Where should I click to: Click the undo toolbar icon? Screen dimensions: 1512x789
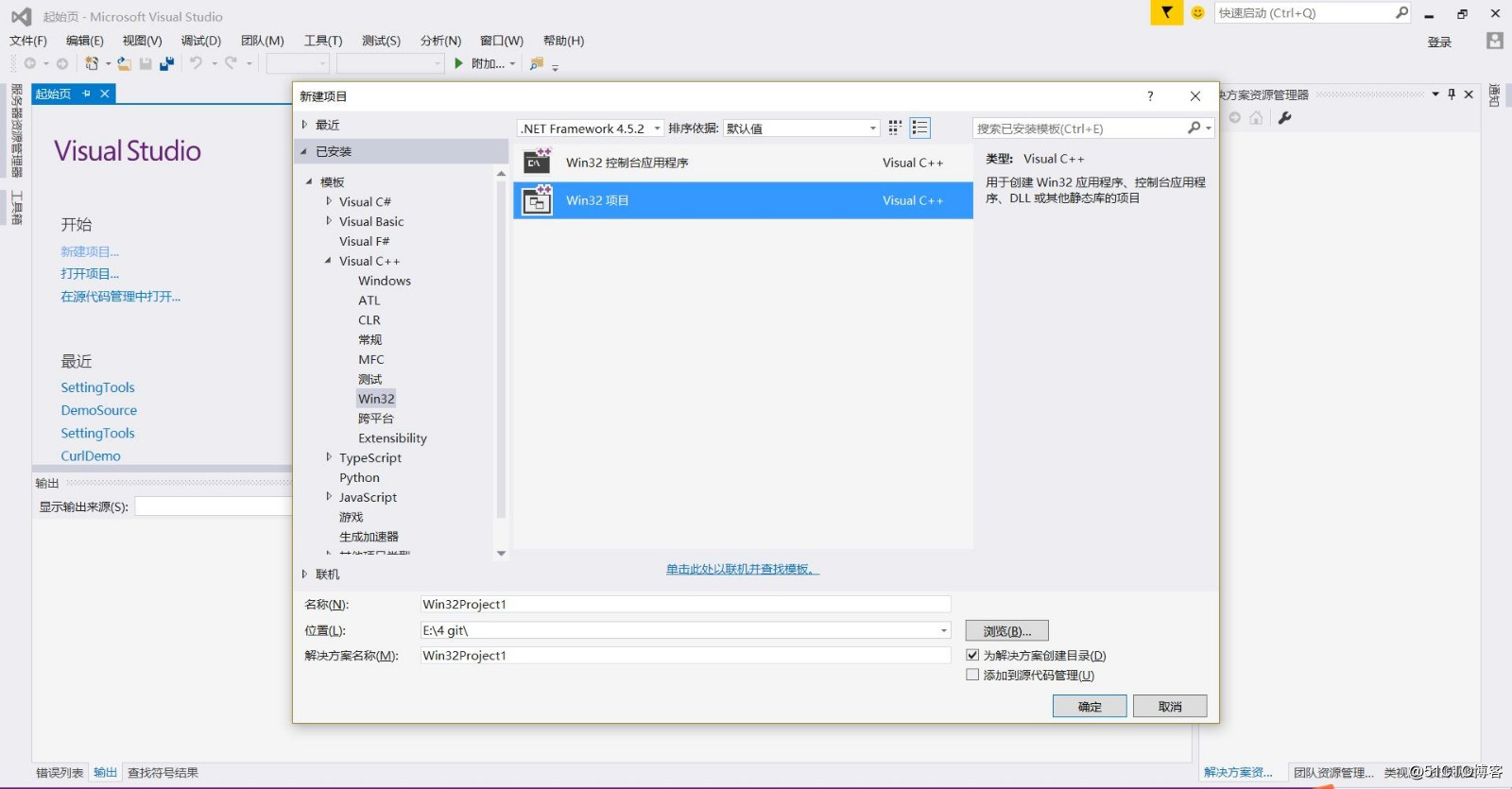coord(196,63)
